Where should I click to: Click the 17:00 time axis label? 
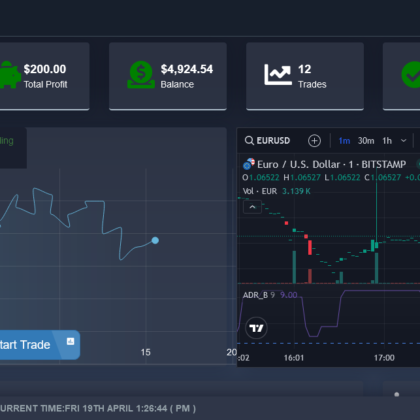384,358
